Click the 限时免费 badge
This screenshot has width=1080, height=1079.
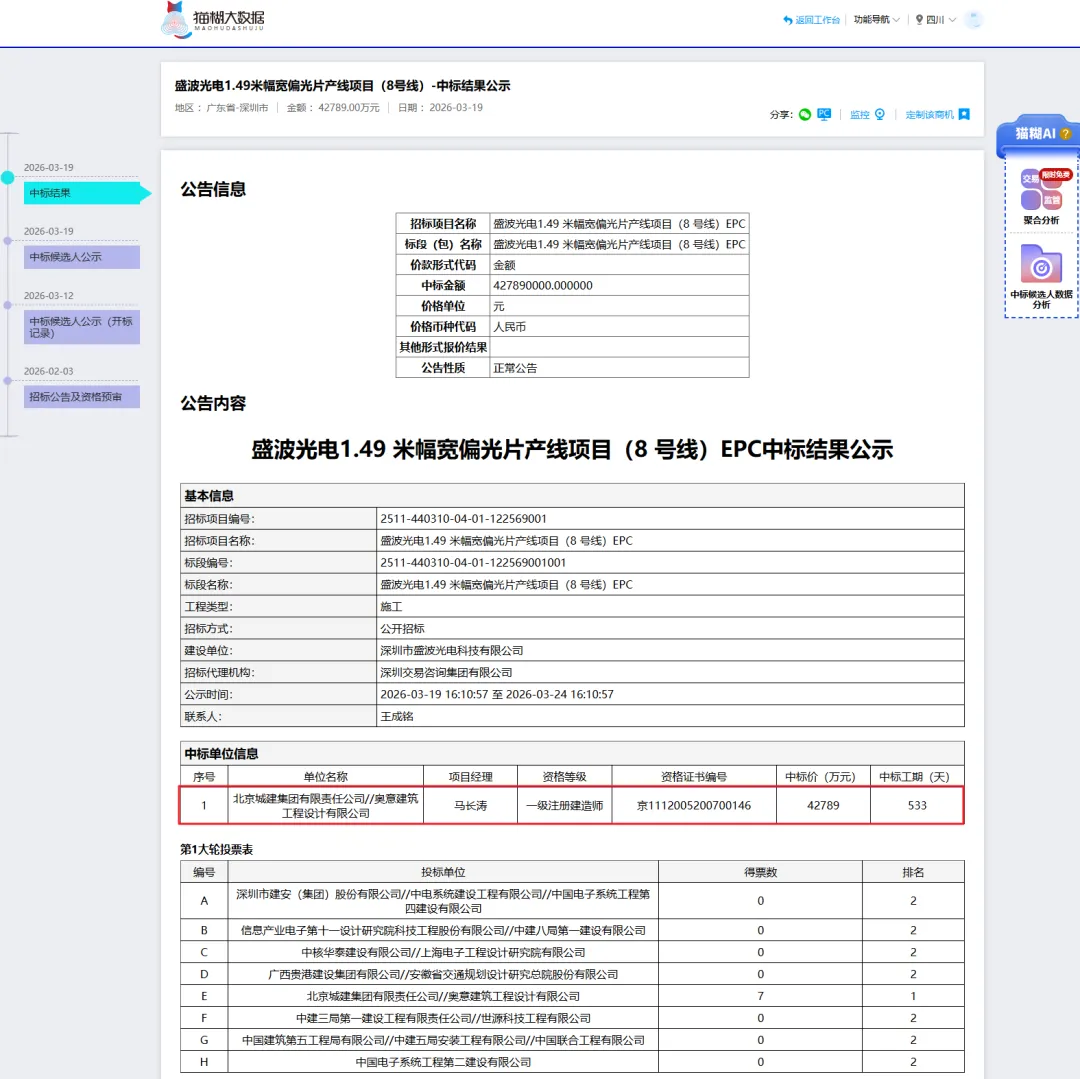click(x=1056, y=175)
